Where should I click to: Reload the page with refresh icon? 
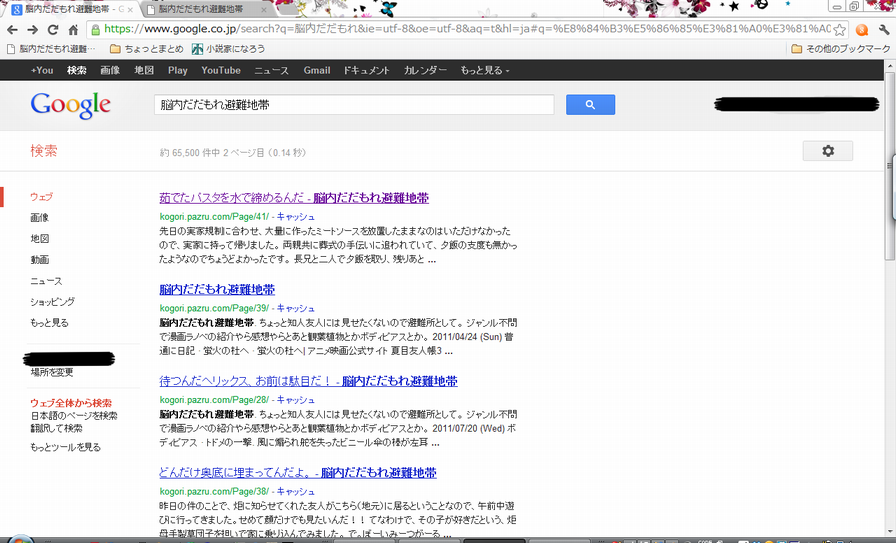pyautogui.click(x=53, y=30)
